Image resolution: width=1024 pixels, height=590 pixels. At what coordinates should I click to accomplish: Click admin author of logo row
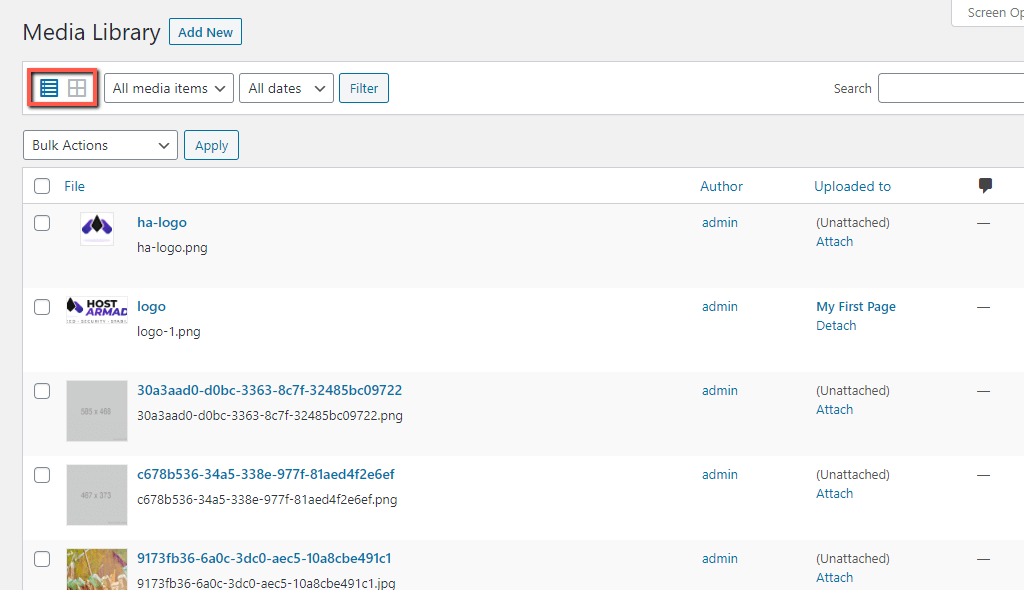(x=720, y=306)
